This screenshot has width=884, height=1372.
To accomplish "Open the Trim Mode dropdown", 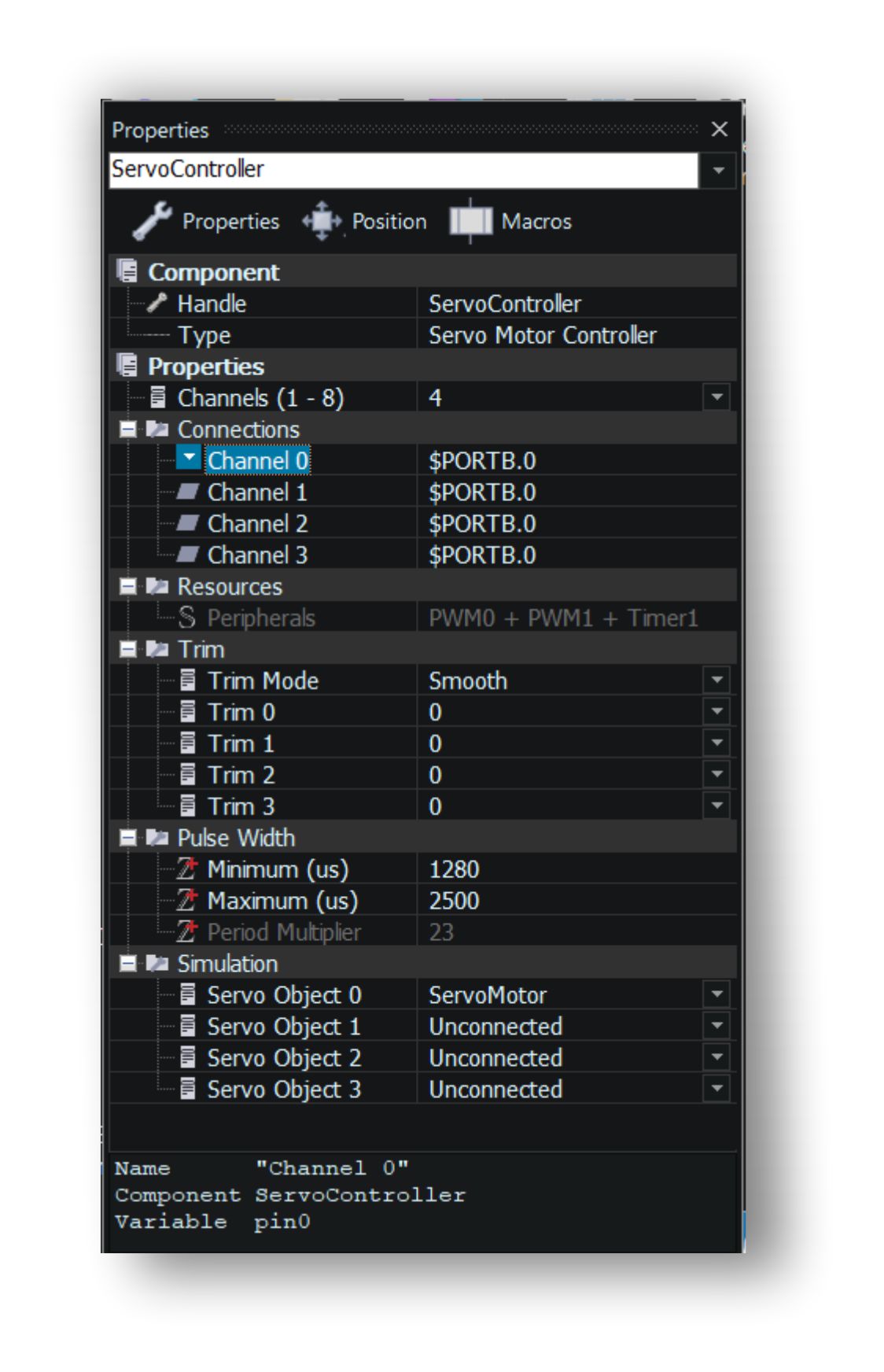I will [716, 680].
